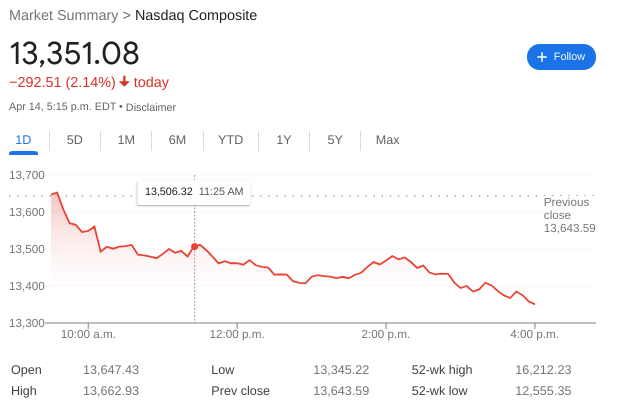Select the YTD tab
This screenshot has height=408, width=627.
click(230, 140)
